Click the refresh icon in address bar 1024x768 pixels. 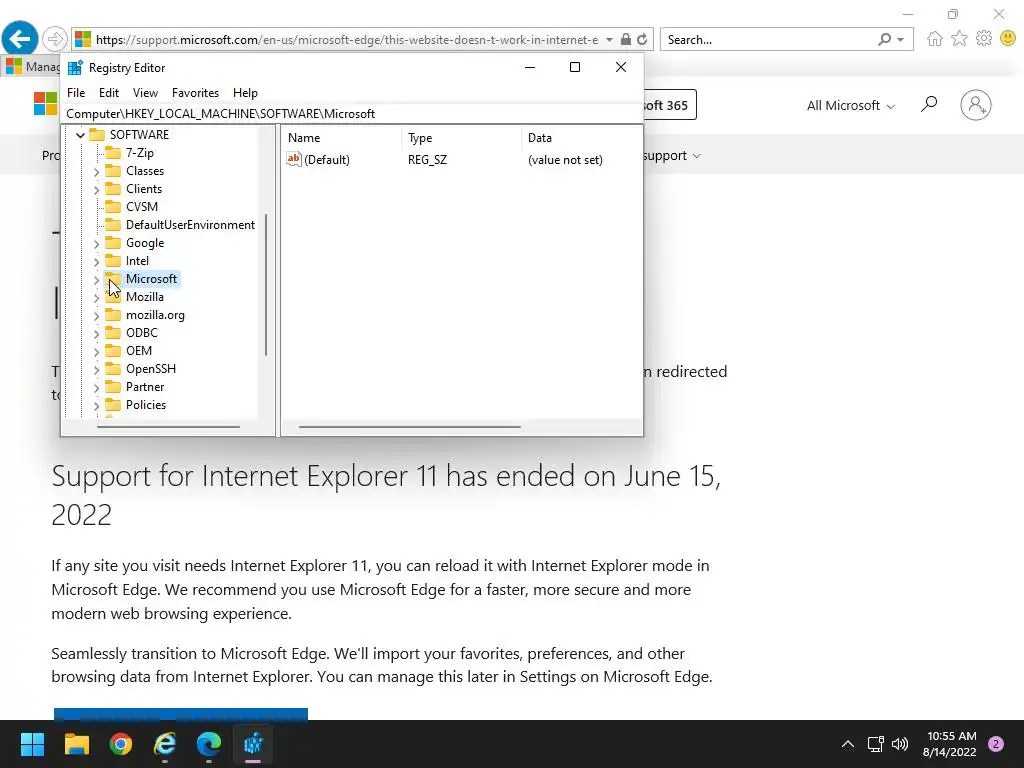[x=643, y=39]
